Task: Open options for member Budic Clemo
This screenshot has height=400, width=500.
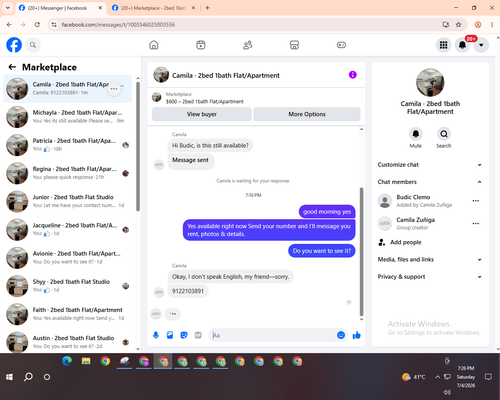Action: (476, 201)
